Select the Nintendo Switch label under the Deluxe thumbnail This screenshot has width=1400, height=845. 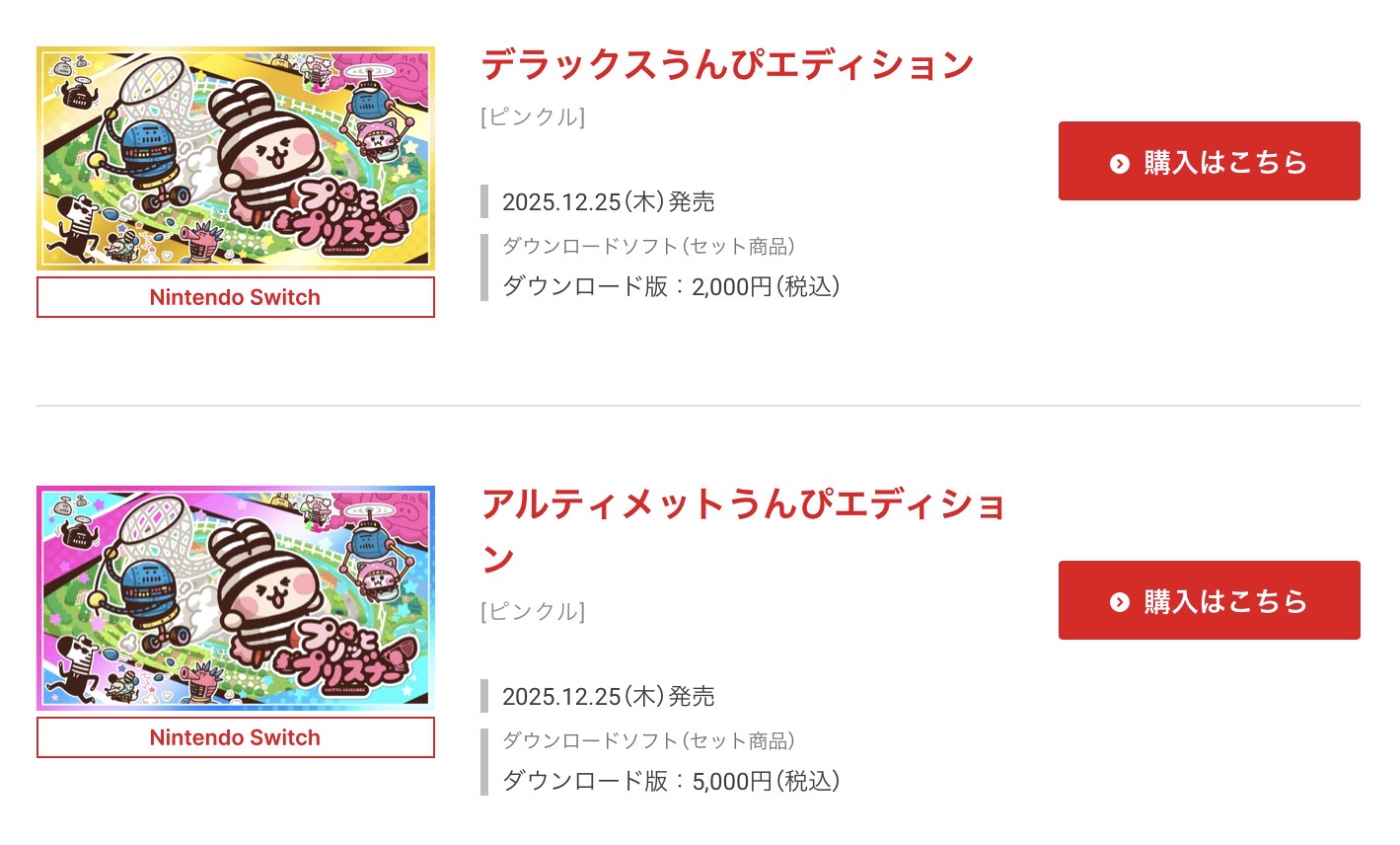click(236, 297)
